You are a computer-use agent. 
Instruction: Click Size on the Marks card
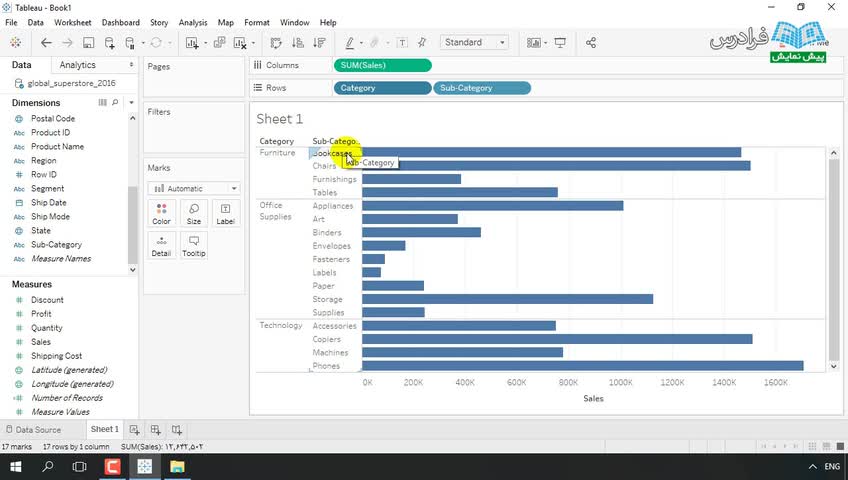194,214
